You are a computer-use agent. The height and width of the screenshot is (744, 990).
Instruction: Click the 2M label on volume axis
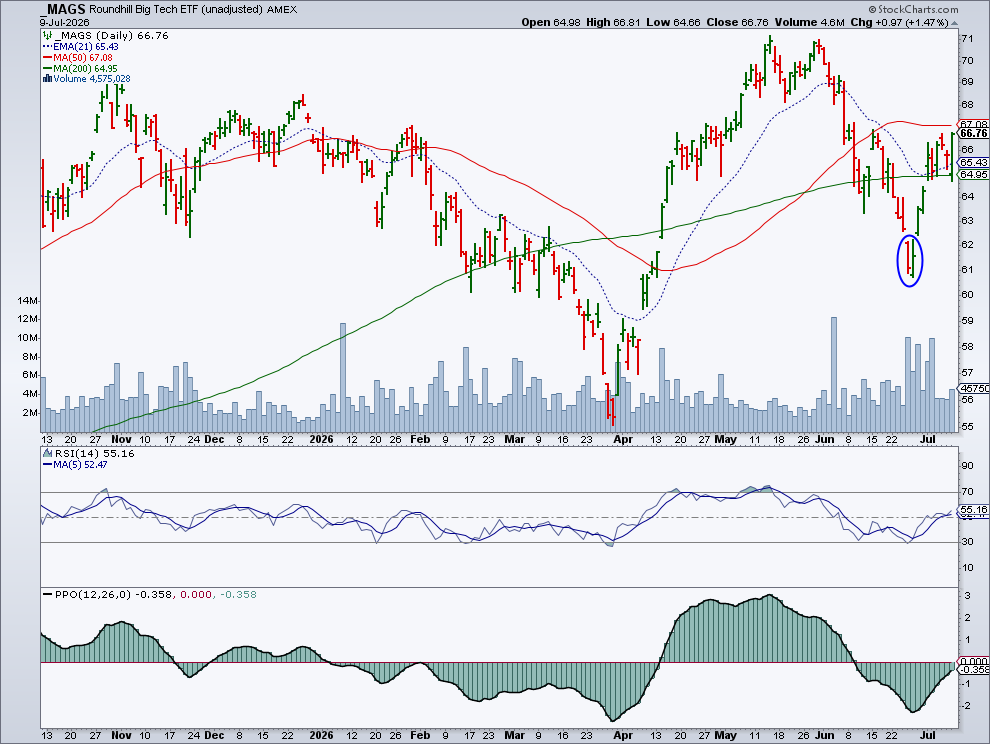(30, 412)
